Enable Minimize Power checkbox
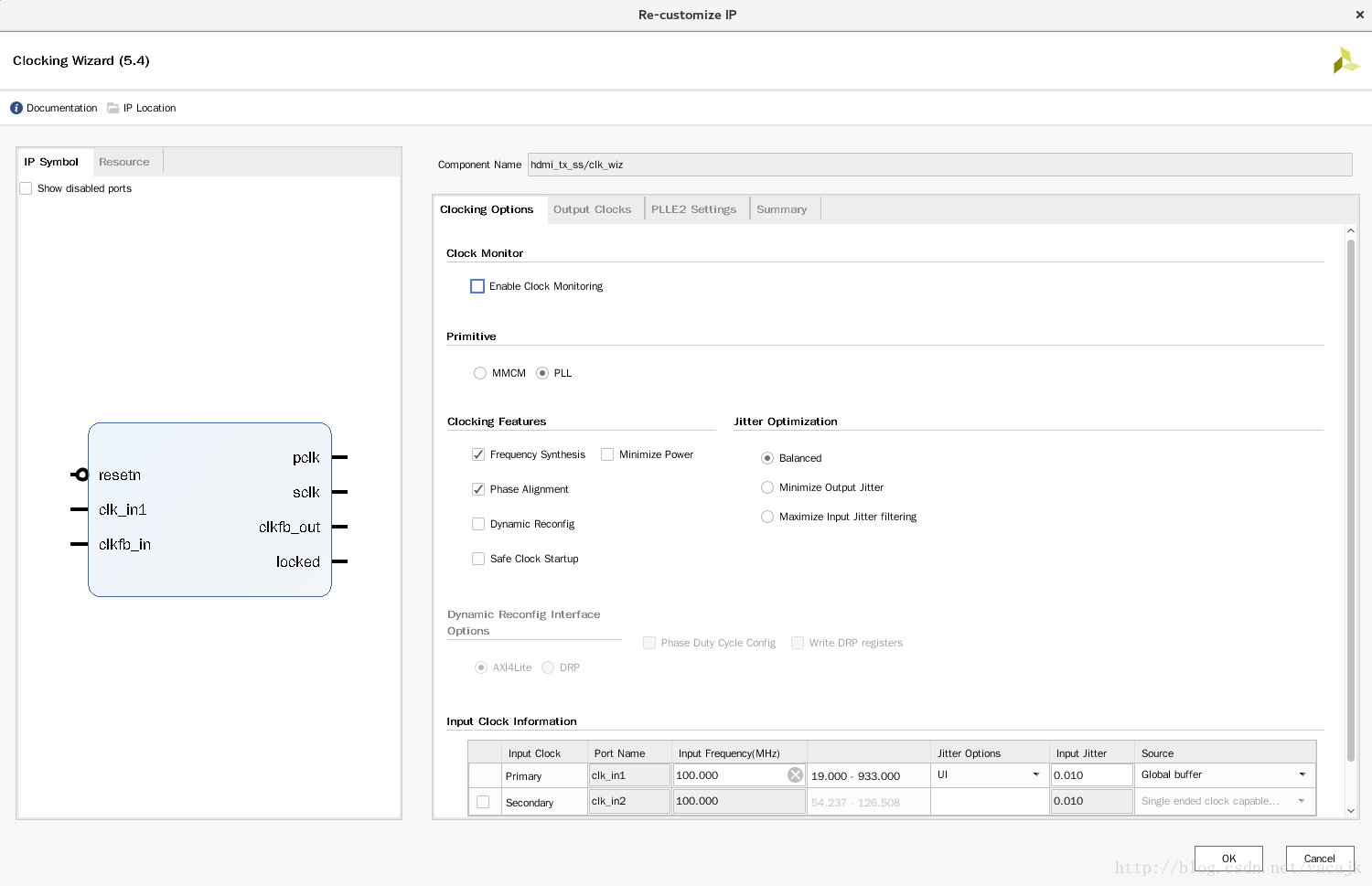 [607, 454]
